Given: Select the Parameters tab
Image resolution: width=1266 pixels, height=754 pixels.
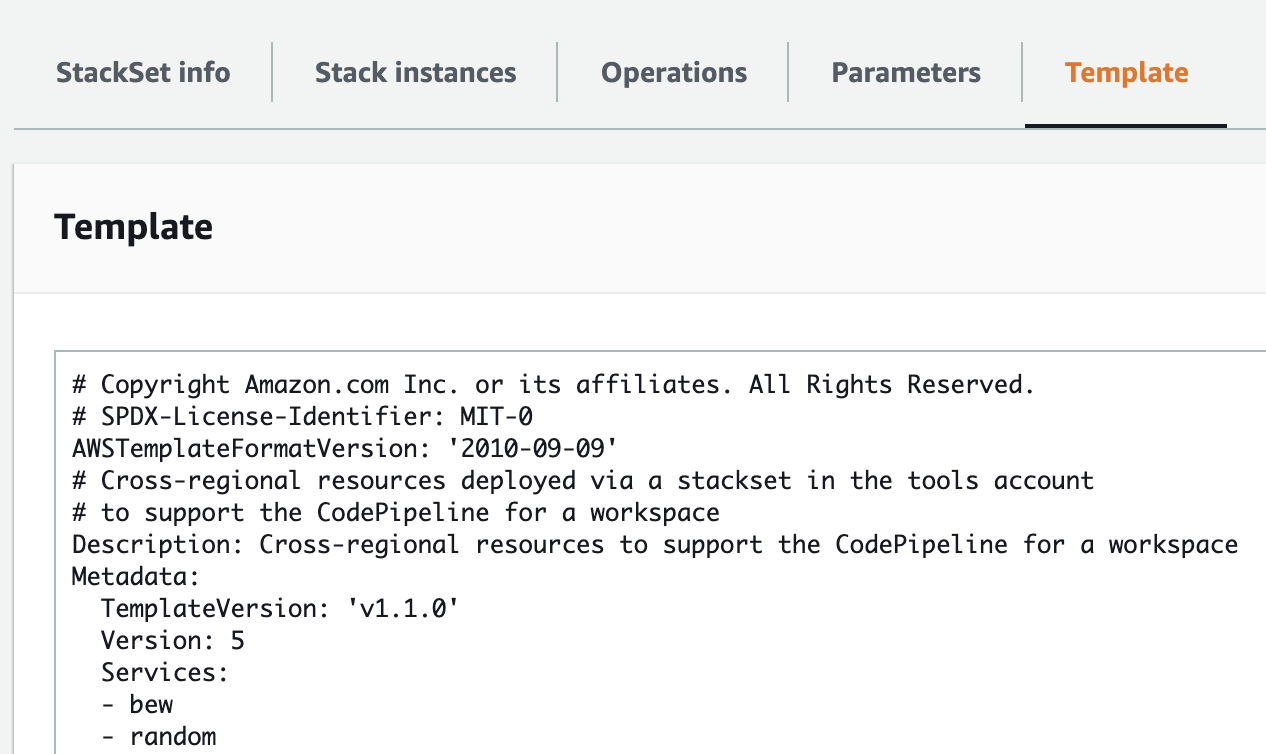Looking at the screenshot, I should point(905,71).
